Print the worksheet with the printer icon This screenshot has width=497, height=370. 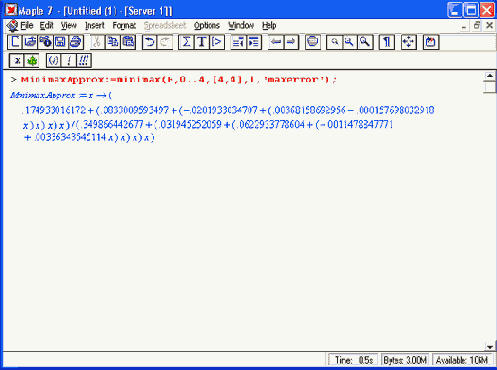(x=76, y=42)
